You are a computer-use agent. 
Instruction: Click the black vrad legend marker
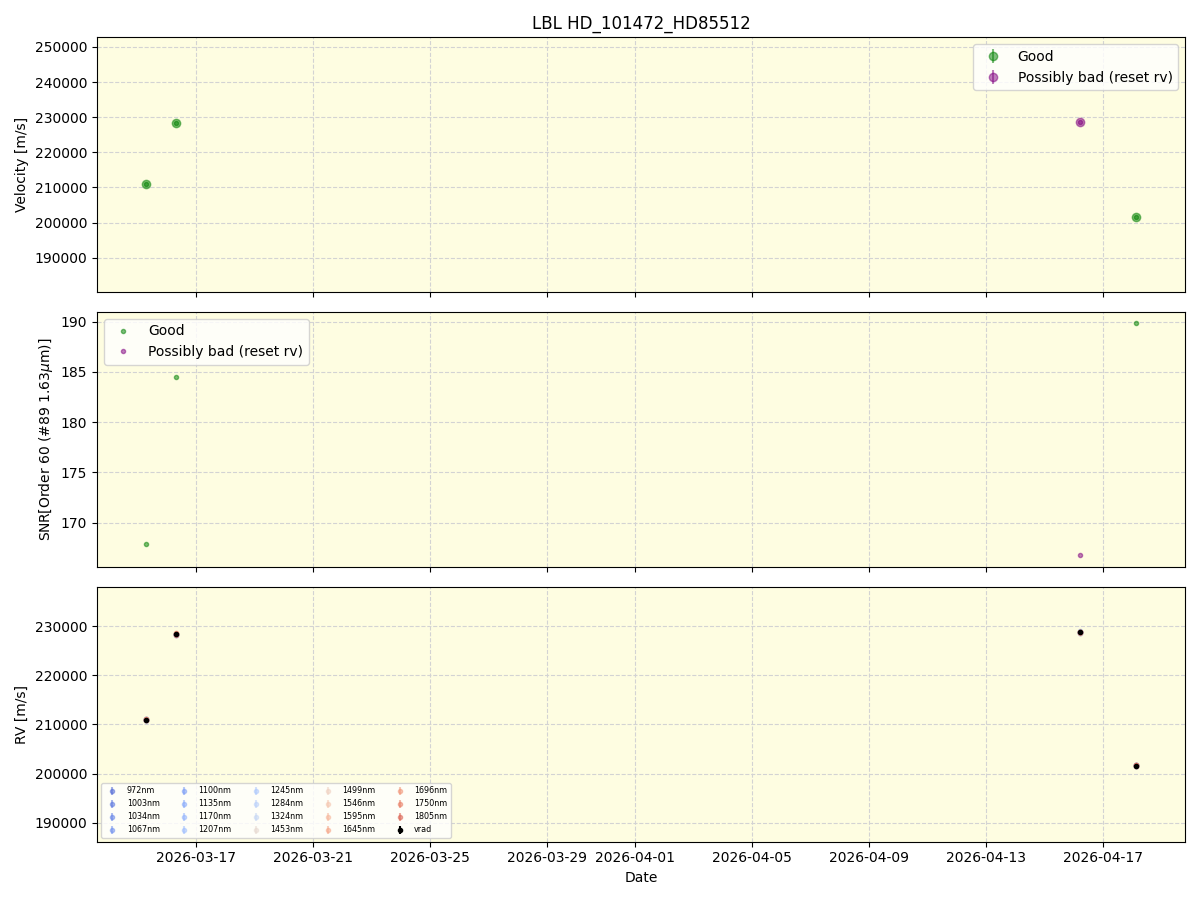(x=400, y=830)
